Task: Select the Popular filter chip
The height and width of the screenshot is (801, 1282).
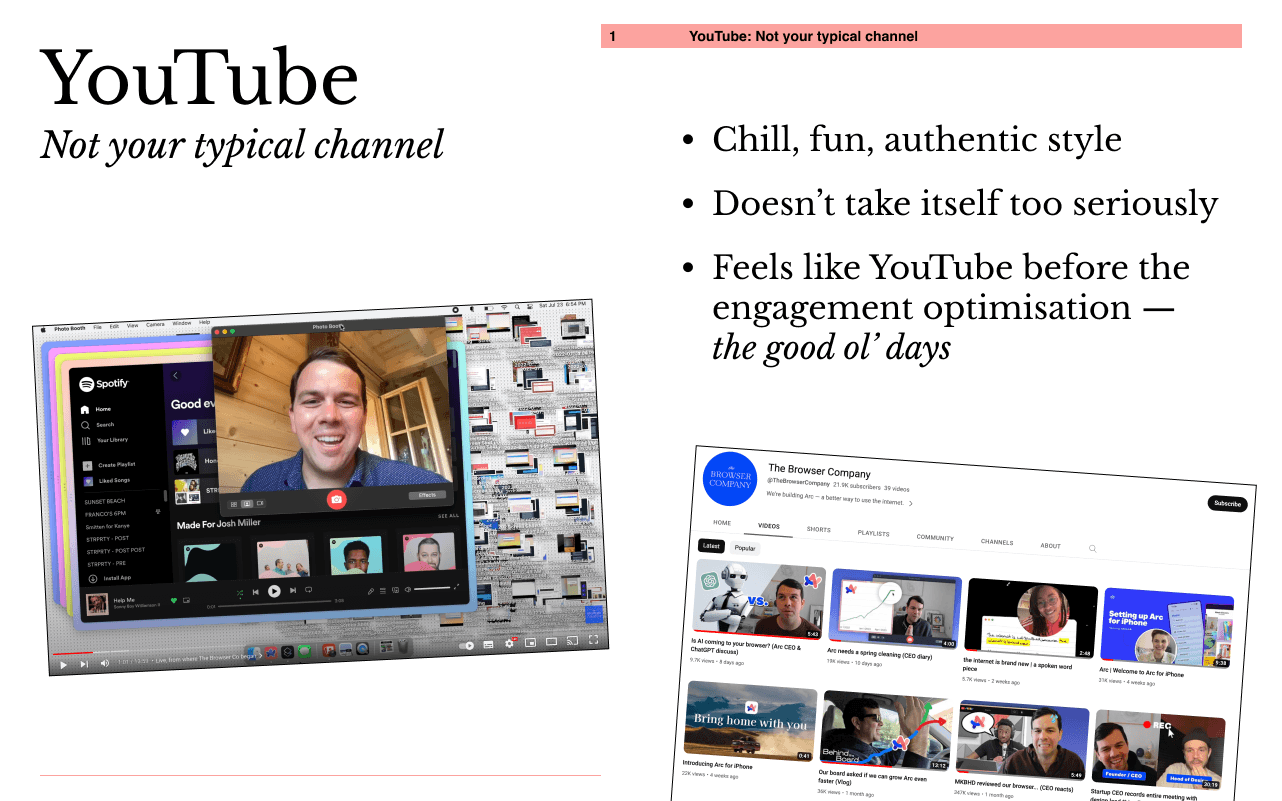Action: click(745, 548)
